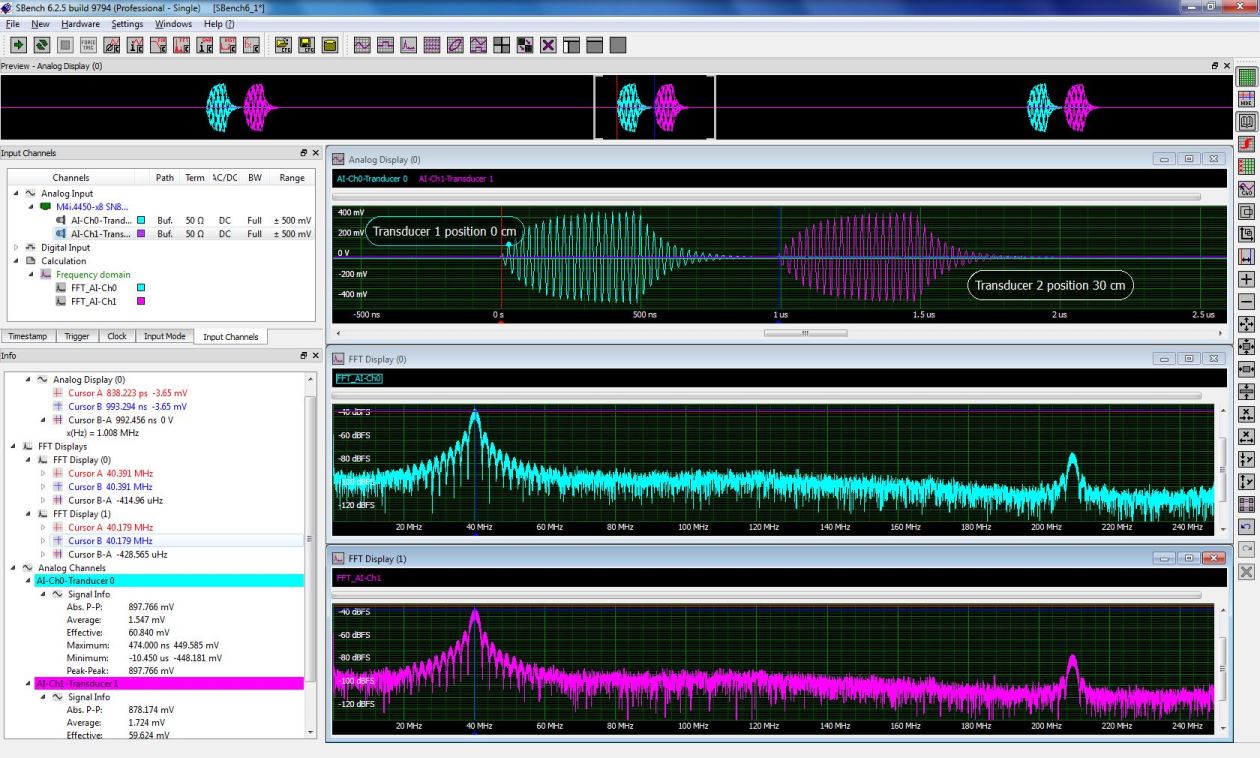This screenshot has width=1260, height=758.
Task: Close all displays with purple X icon
Action: click(548, 45)
